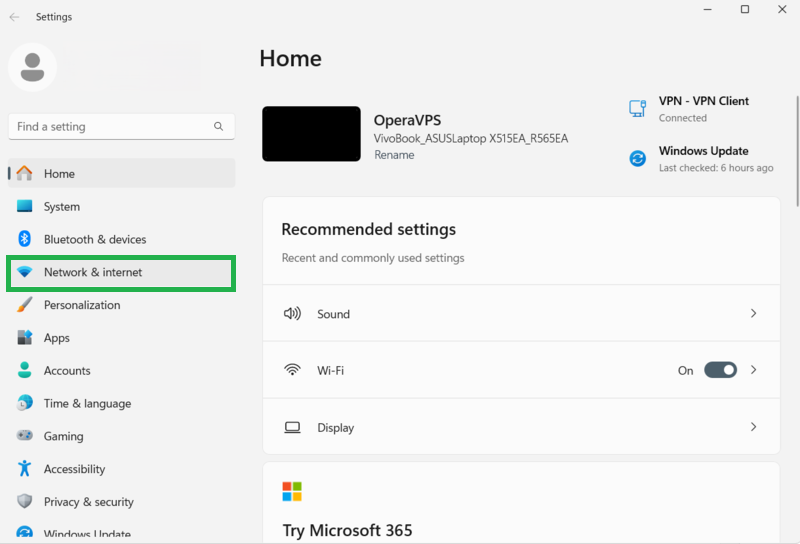Open Network & internet settings
The height and width of the screenshot is (544, 800).
pos(92,272)
